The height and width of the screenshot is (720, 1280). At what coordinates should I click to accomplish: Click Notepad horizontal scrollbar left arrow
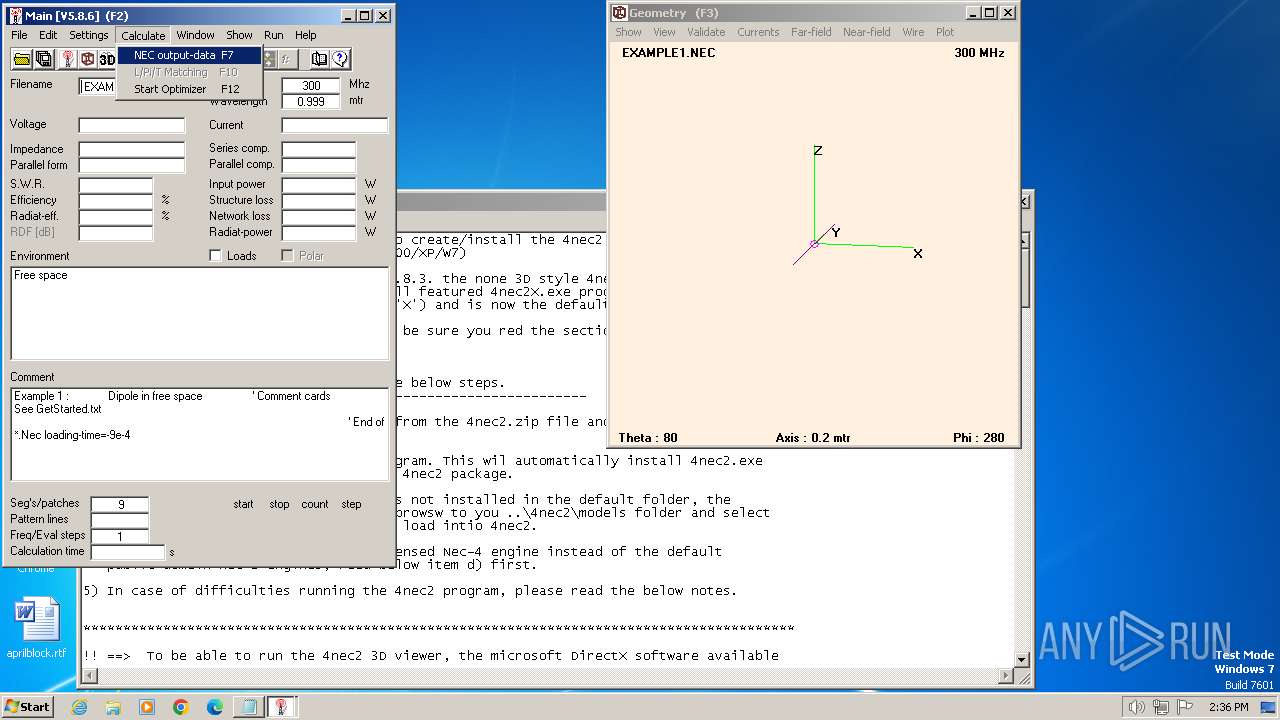tap(90, 677)
